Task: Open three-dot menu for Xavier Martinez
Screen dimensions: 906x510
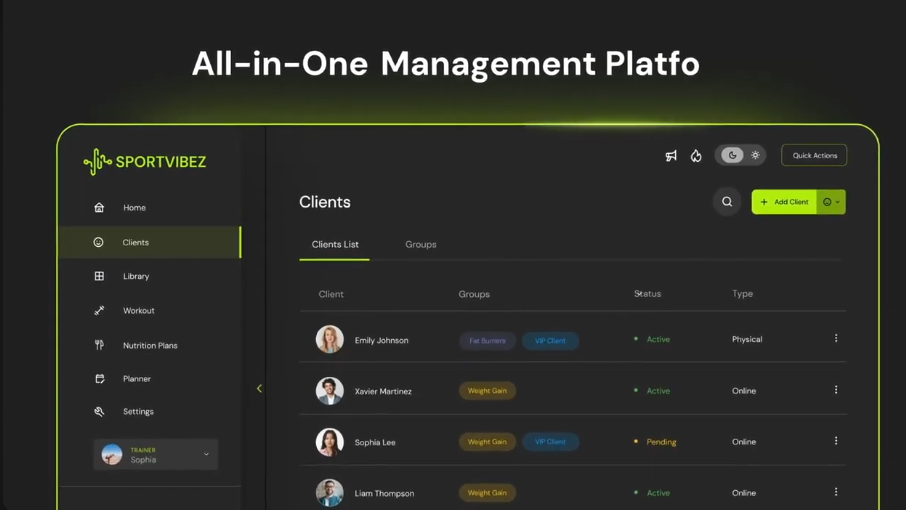Action: [x=836, y=390]
